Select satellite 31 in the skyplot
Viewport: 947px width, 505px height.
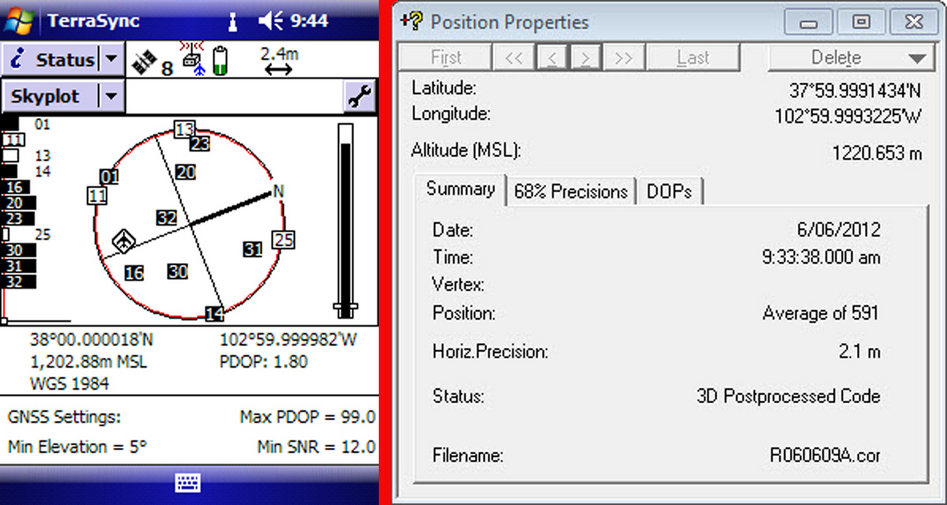253,249
